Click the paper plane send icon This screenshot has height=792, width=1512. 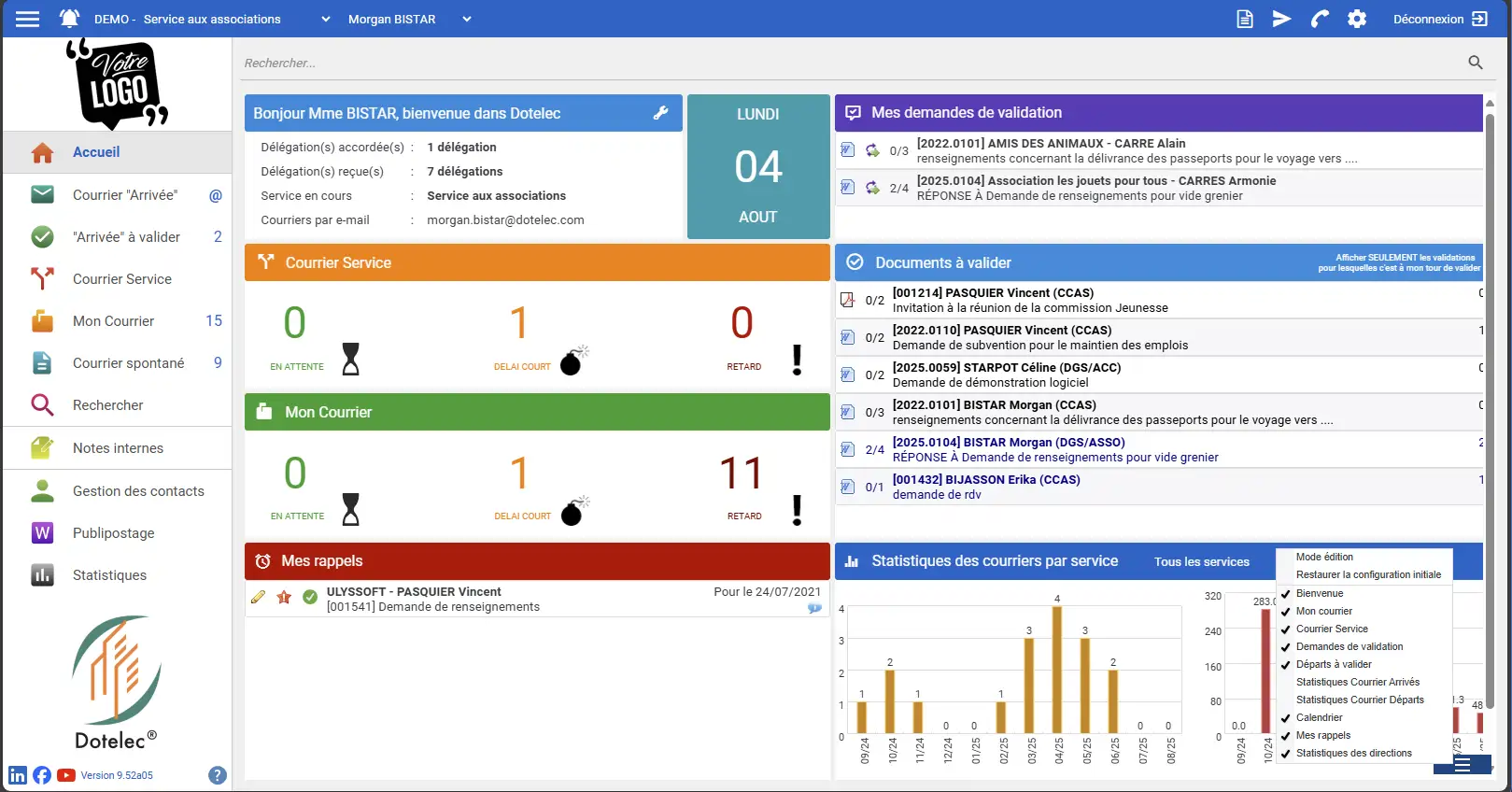coord(1281,19)
